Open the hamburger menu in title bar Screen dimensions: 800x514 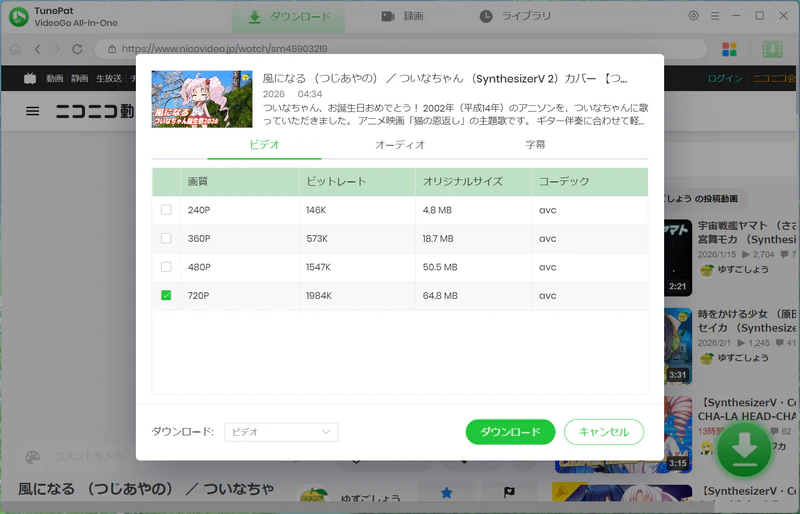click(715, 16)
